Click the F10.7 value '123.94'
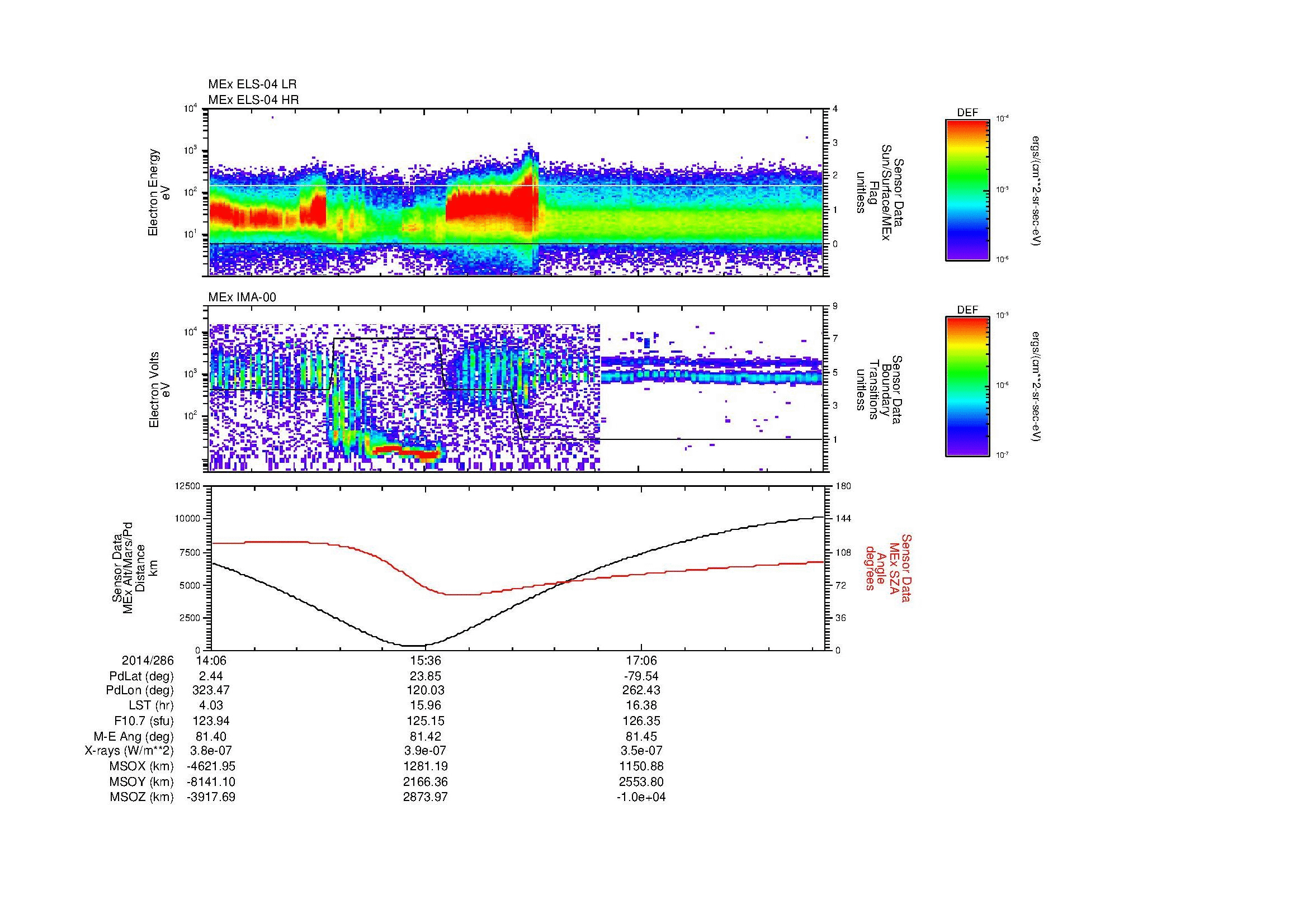Viewport: 1308px width, 924px height. point(211,721)
